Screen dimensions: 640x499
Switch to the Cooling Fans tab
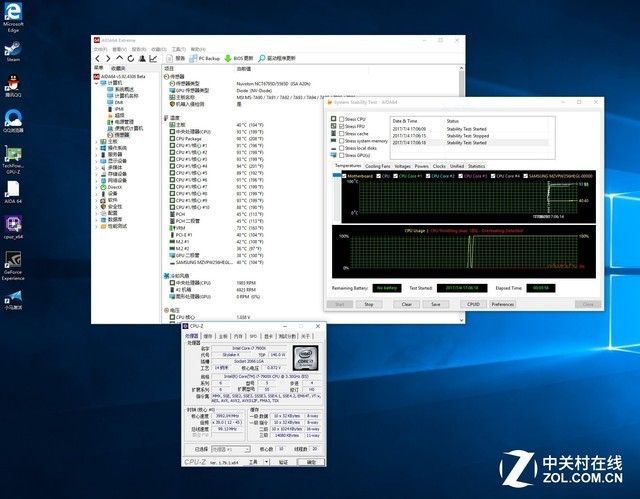point(377,166)
